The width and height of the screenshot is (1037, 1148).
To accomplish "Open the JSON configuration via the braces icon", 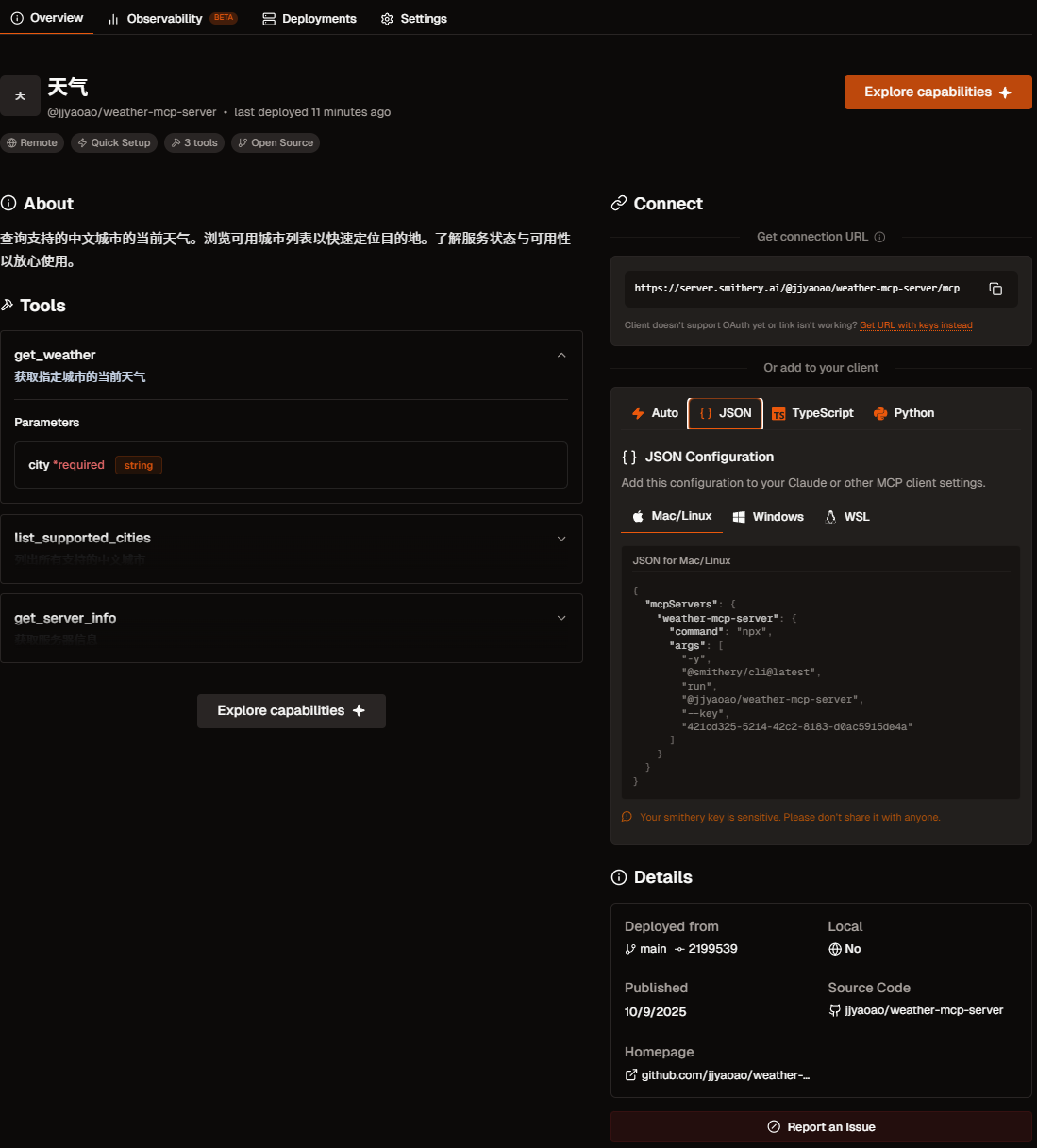I will (705, 413).
